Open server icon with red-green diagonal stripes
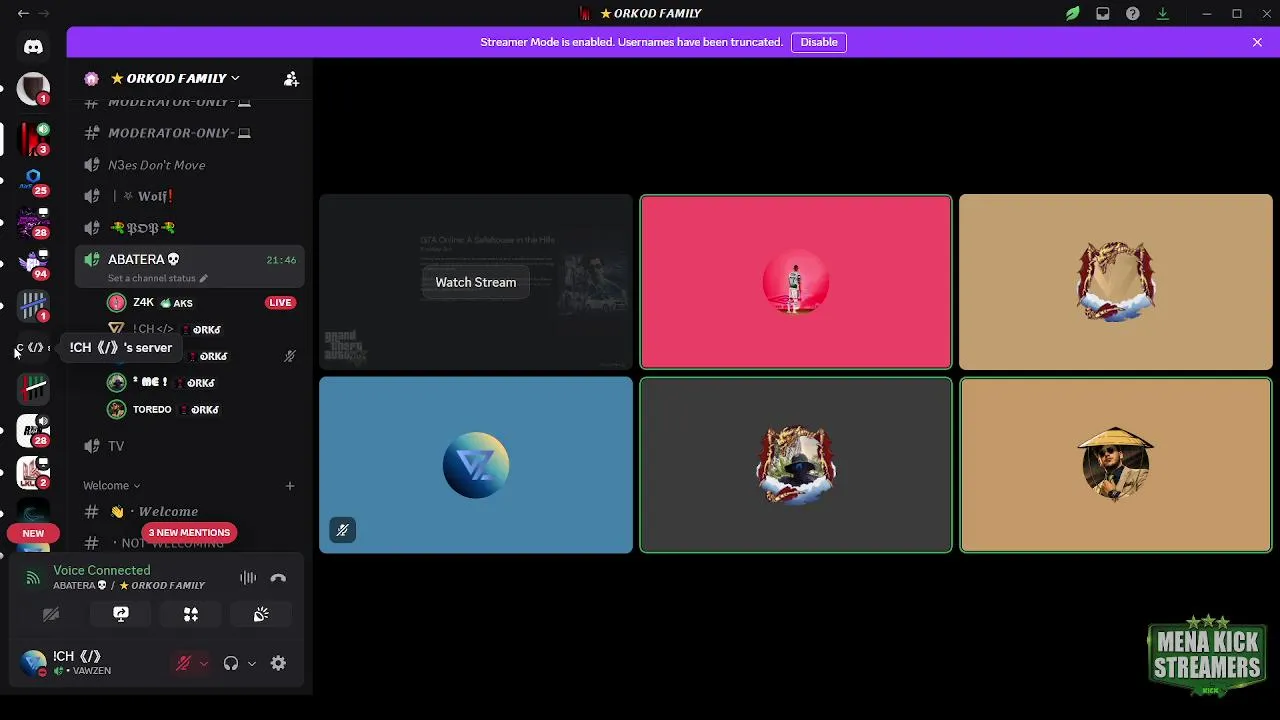 (x=33, y=389)
